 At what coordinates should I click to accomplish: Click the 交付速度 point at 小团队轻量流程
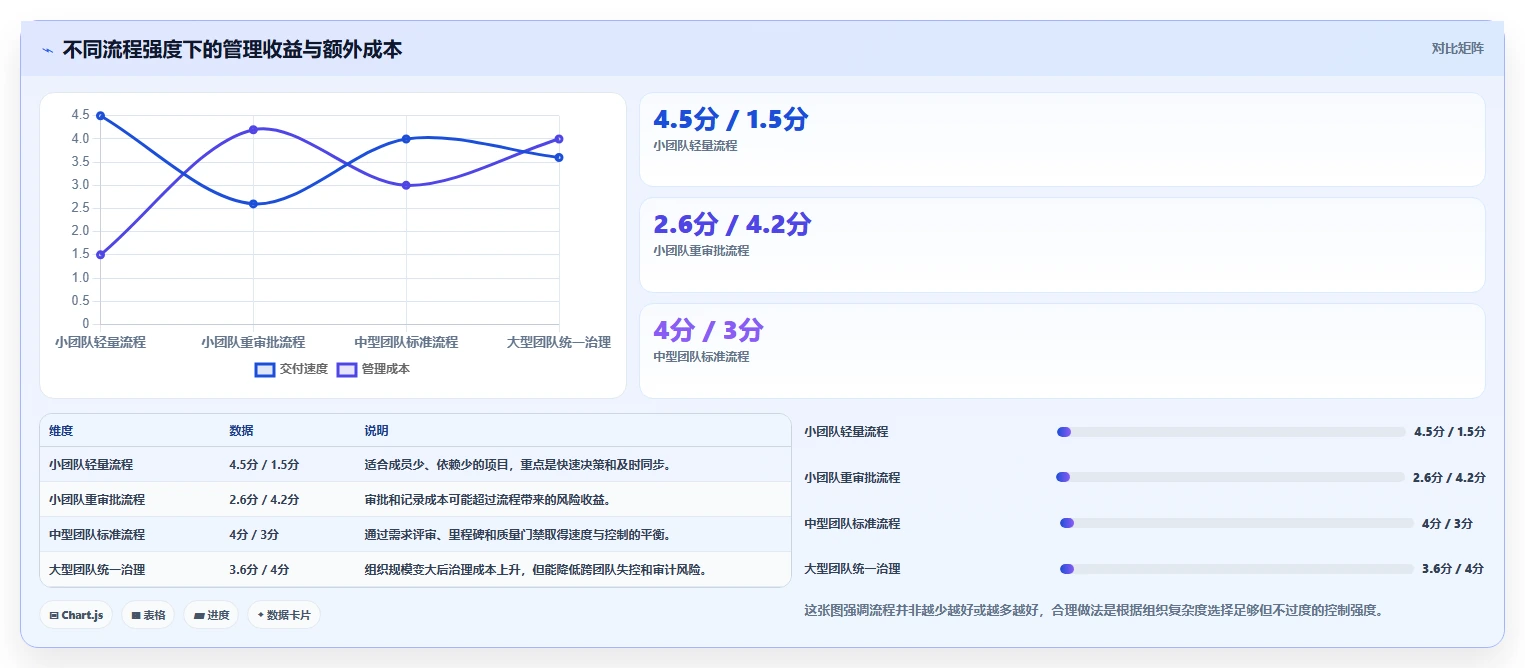click(100, 116)
